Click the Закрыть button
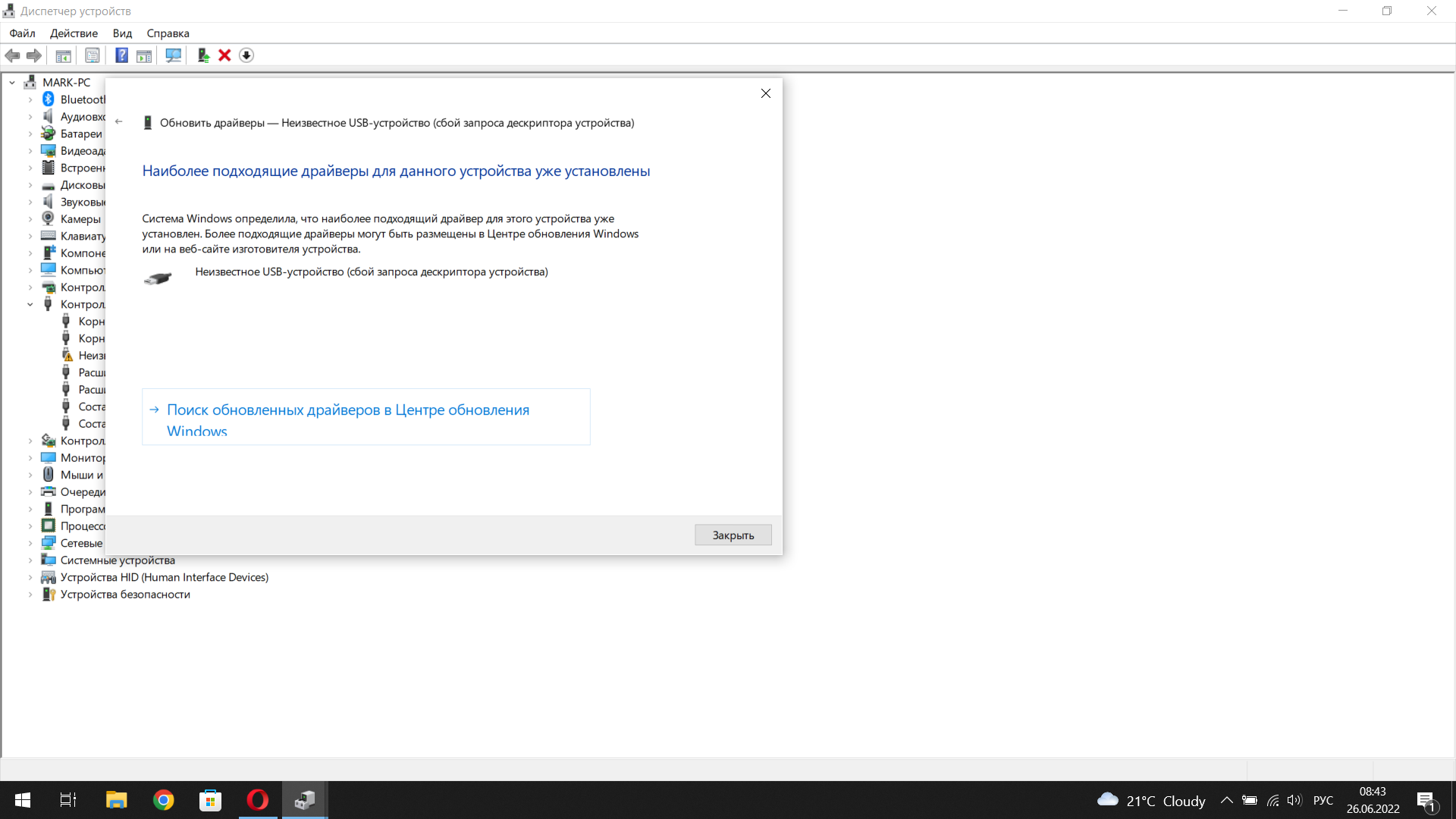 (733, 535)
